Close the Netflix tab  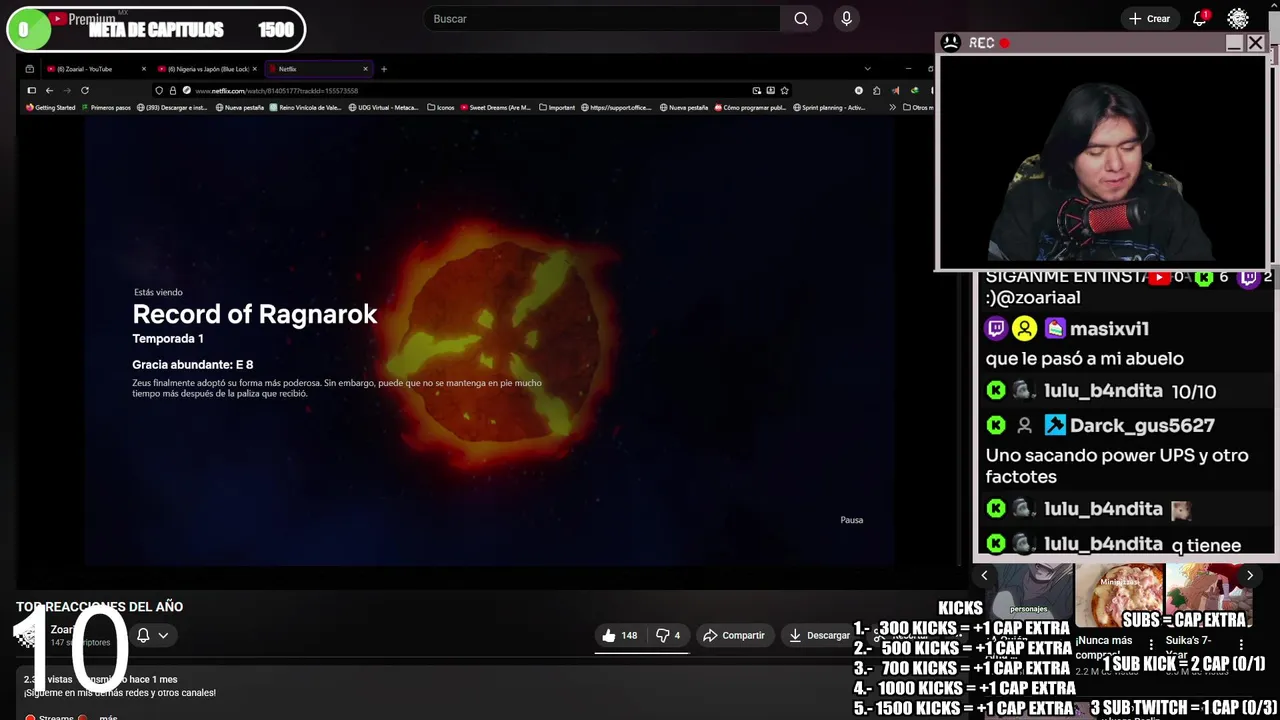coord(365,69)
